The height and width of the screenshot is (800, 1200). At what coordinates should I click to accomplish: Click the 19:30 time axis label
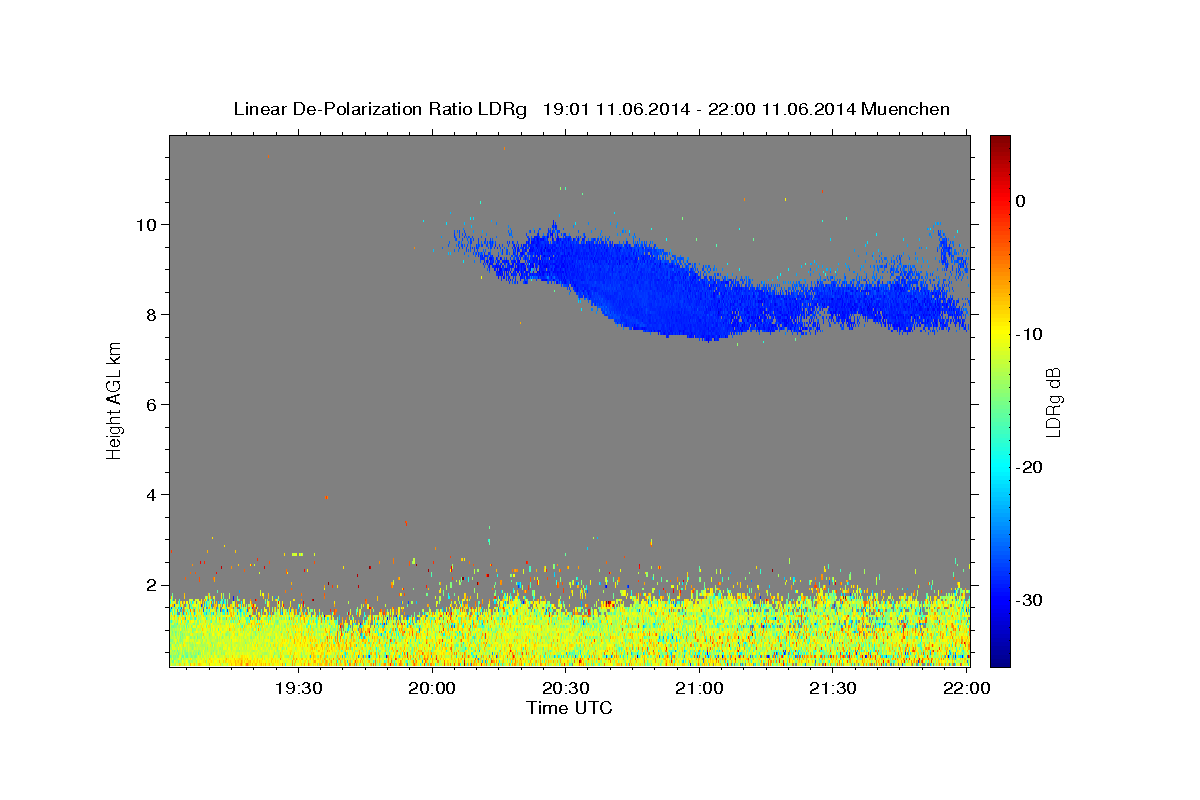[x=299, y=688]
